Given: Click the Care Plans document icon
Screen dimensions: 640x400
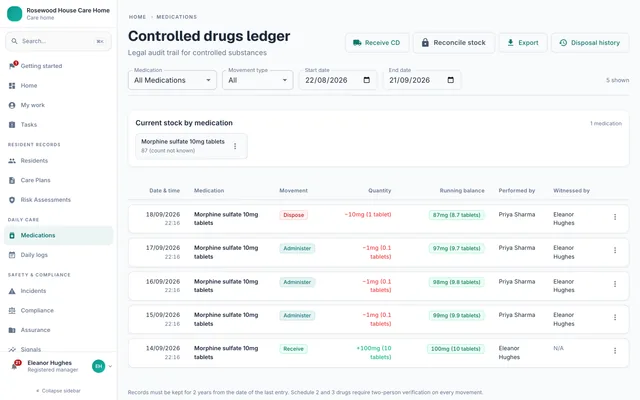Looking at the screenshot, I should (12, 180).
